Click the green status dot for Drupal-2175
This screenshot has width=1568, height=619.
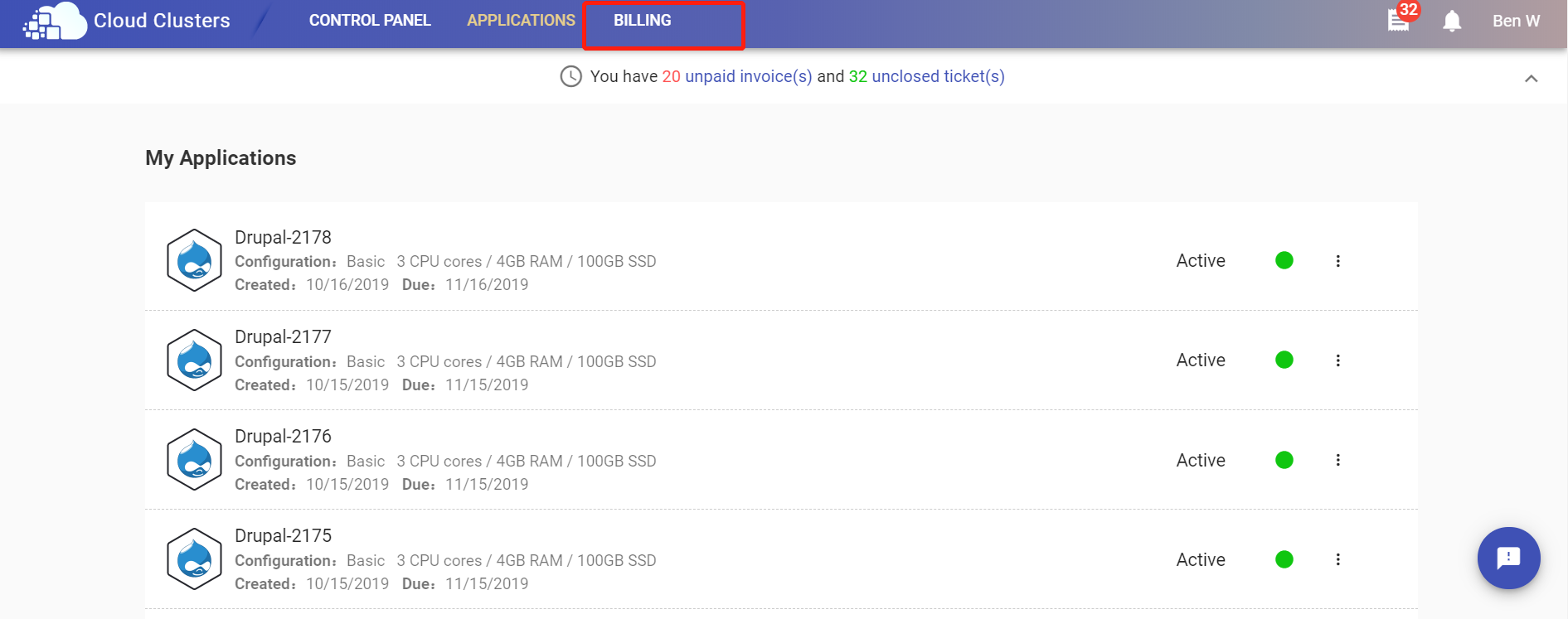coord(1284,559)
